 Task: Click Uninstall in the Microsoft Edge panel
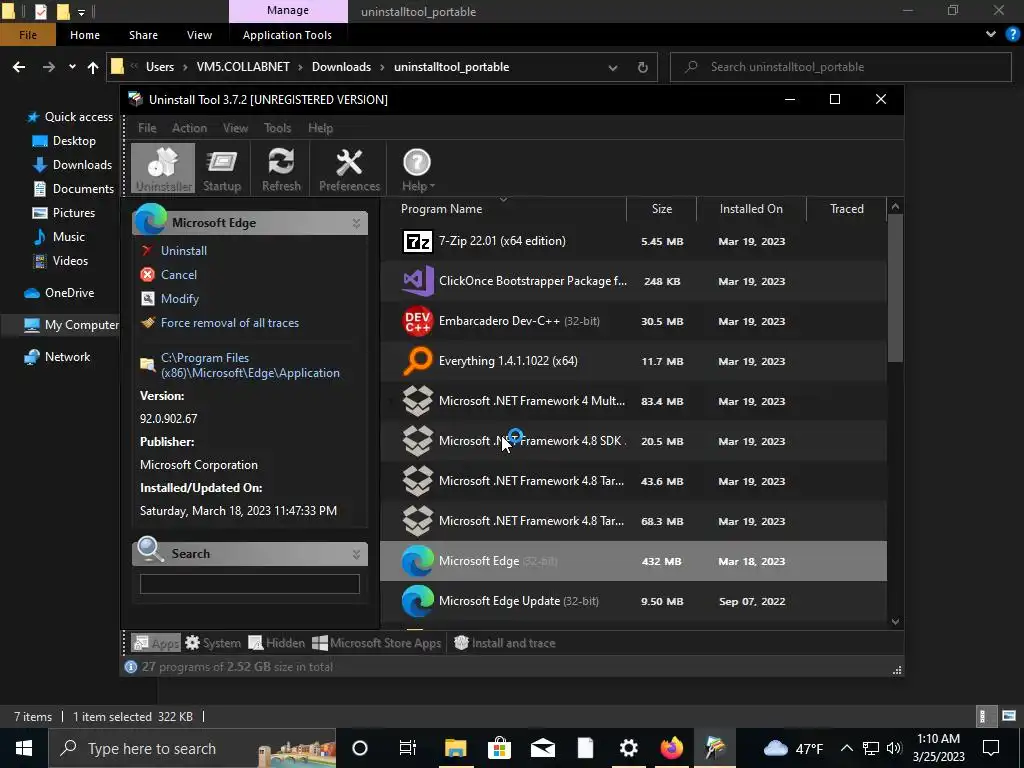click(184, 251)
